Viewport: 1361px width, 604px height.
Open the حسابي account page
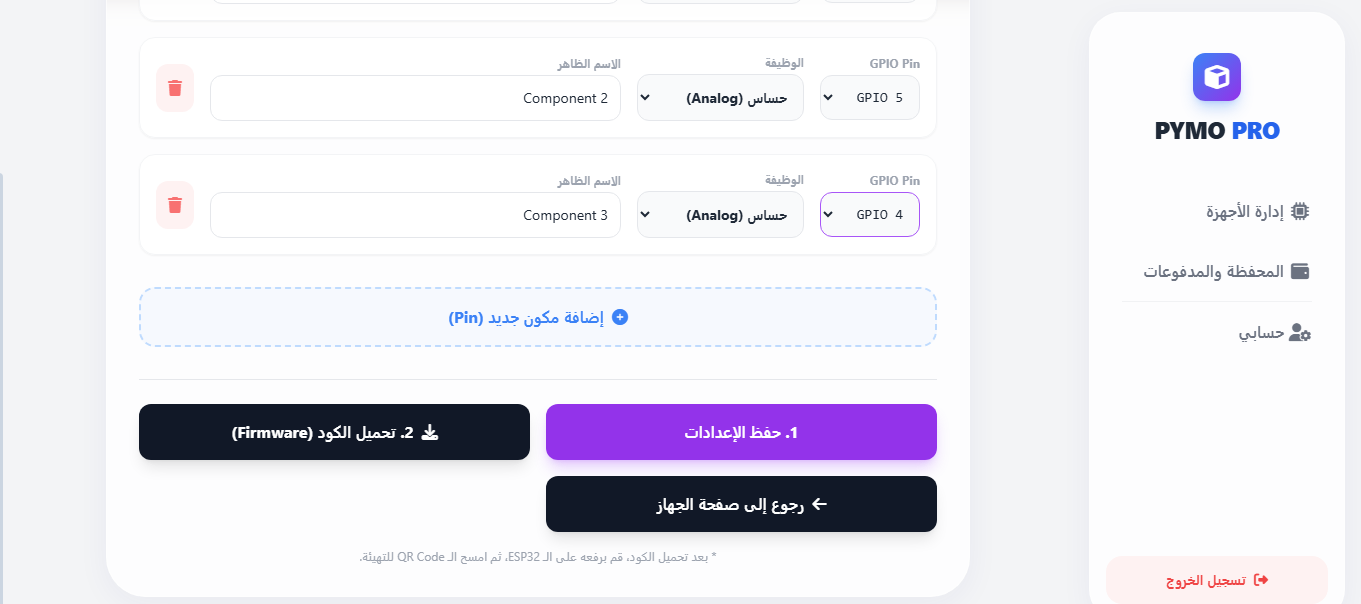1262,333
